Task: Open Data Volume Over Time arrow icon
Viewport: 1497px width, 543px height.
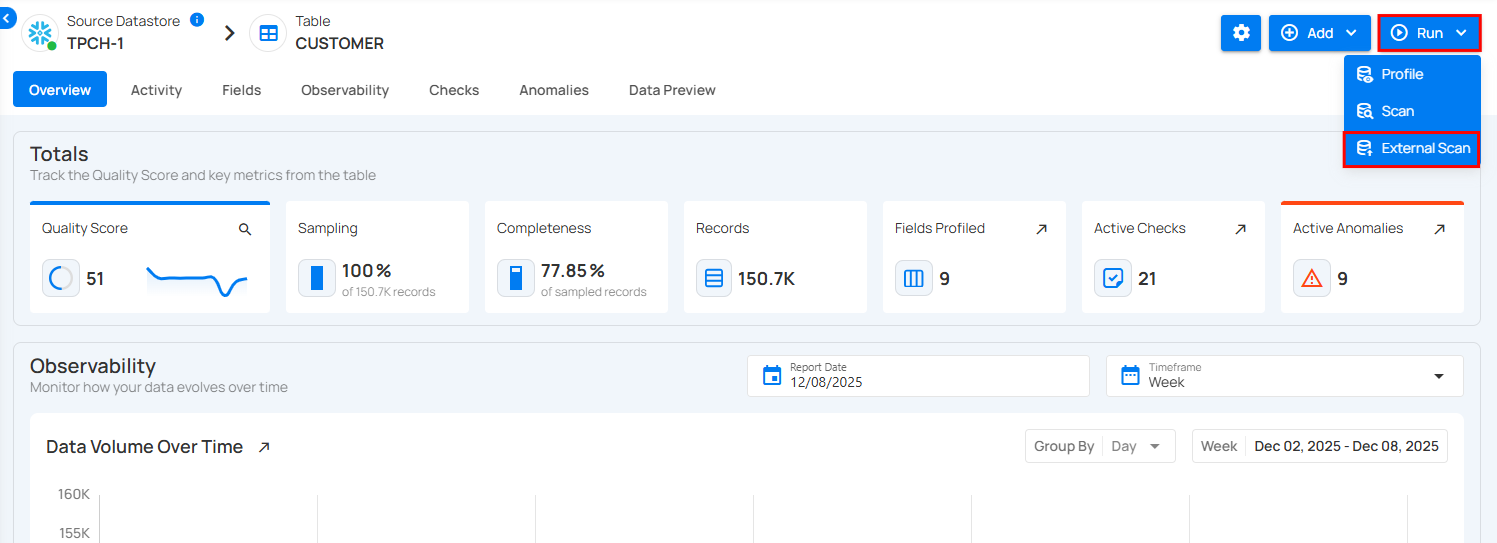Action: 264,447
